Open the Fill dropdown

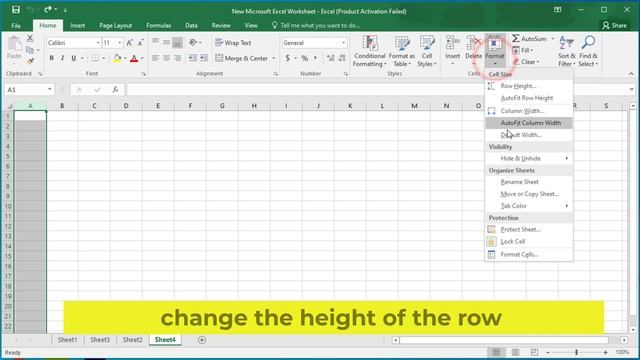pos(523,50)
